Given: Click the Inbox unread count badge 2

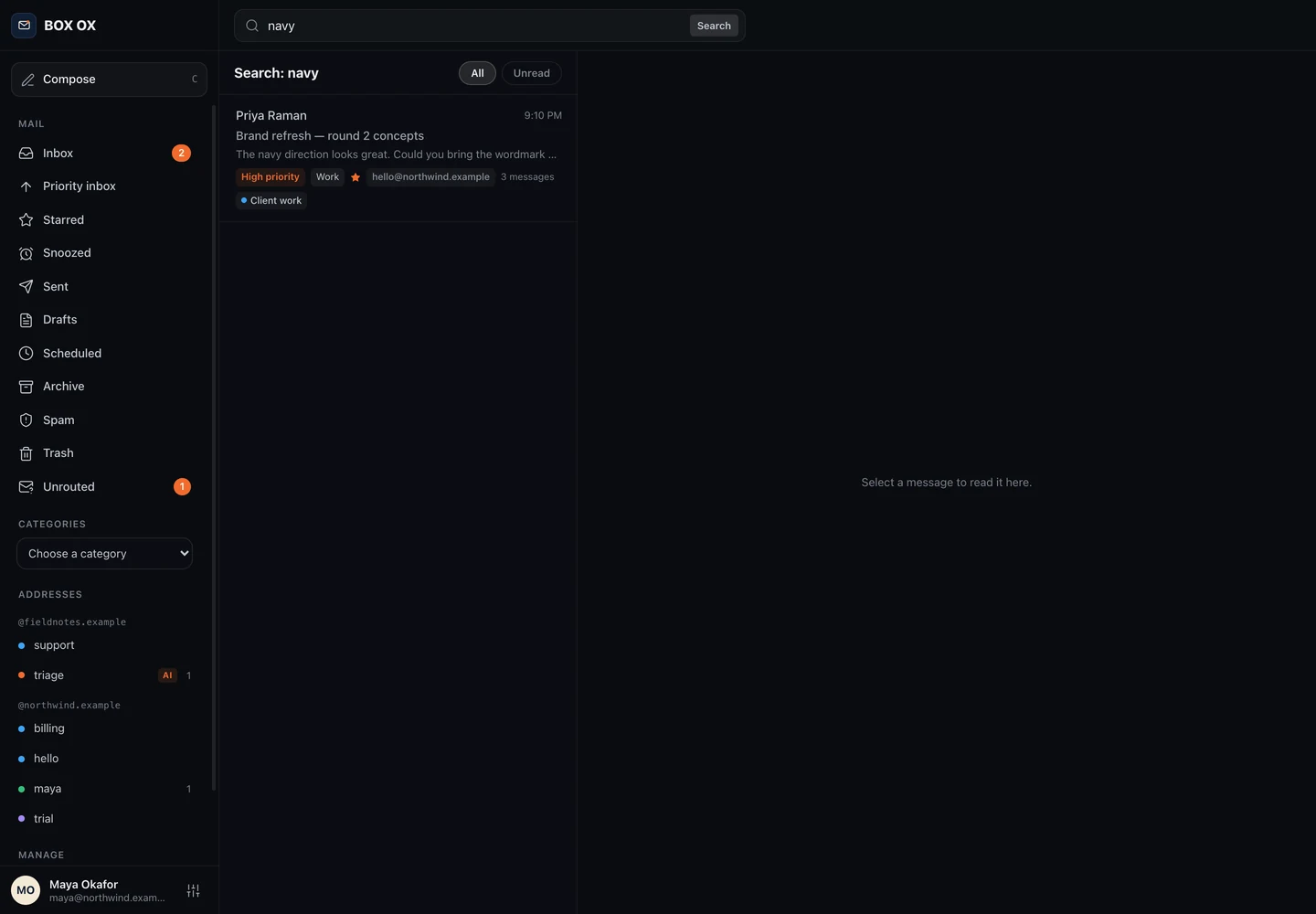Looking at the screenshot, I should (181, 154).
